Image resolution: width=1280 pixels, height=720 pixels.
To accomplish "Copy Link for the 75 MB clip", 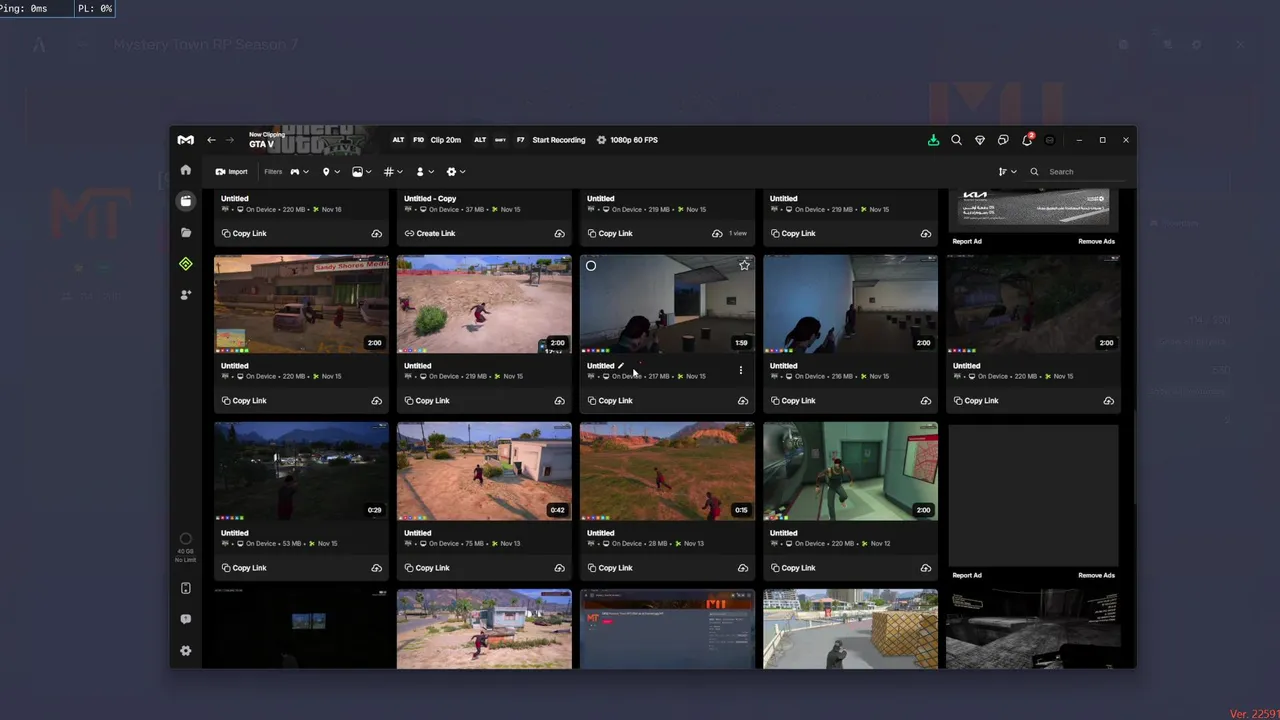I will [x=427, y=568].
